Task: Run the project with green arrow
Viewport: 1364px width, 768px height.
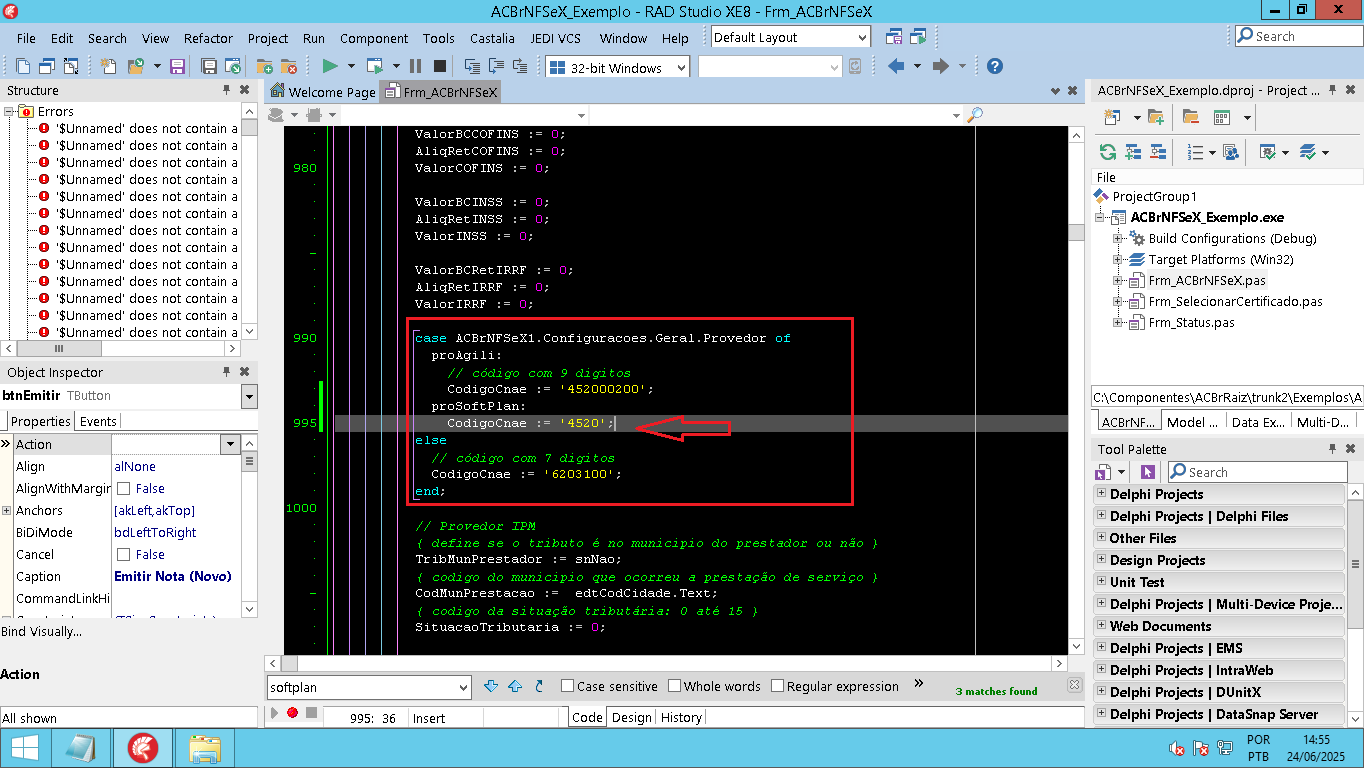Action: click(329, 66)
